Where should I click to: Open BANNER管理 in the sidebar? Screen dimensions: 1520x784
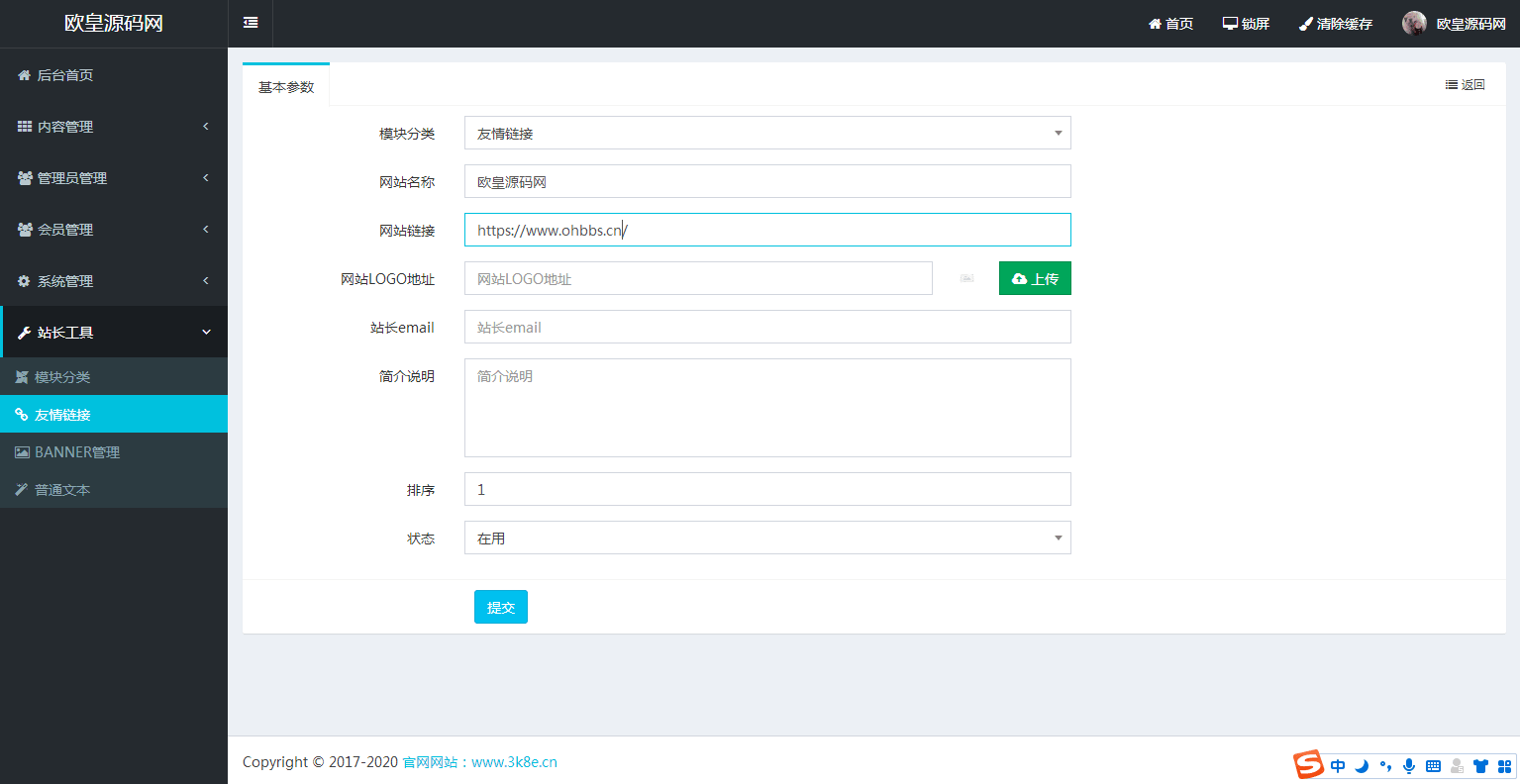pyautogui.click(x=77, y=452)
